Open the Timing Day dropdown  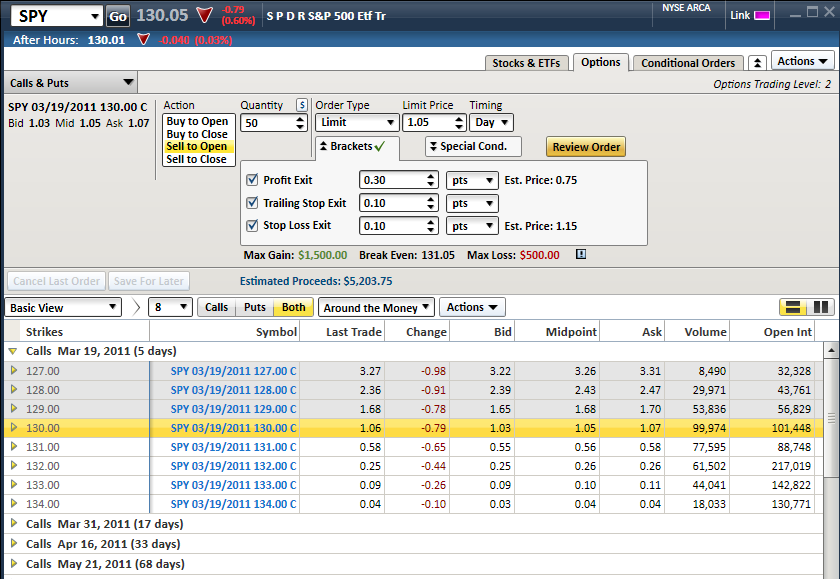(x=491, y=123)
